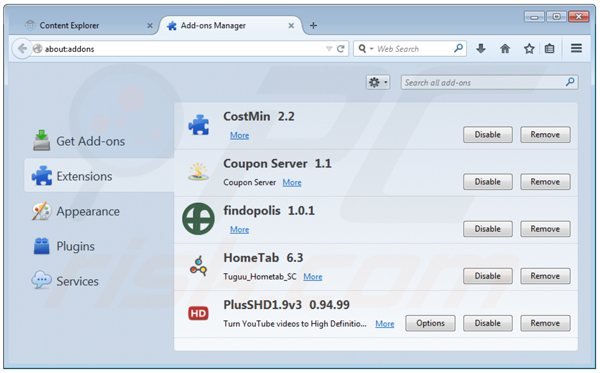Show bookmarks list clipboard icon

[549, 49]
